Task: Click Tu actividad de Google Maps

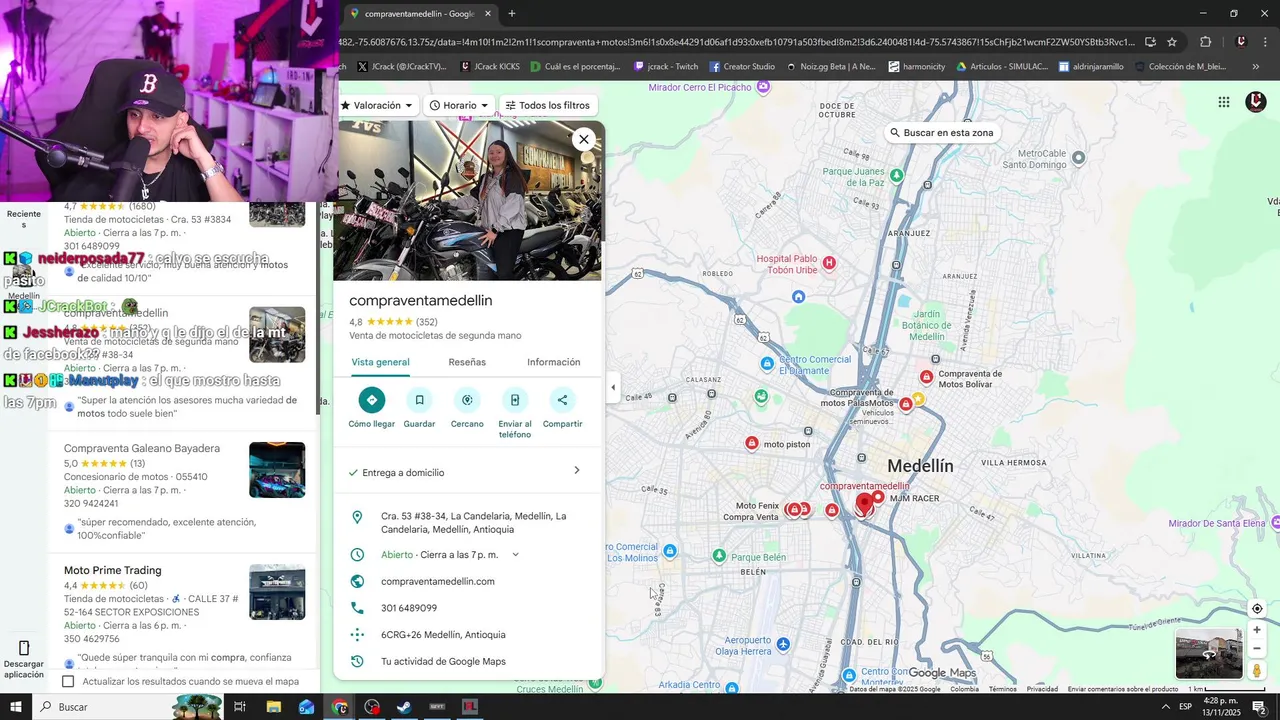Action: click(443, 661)
